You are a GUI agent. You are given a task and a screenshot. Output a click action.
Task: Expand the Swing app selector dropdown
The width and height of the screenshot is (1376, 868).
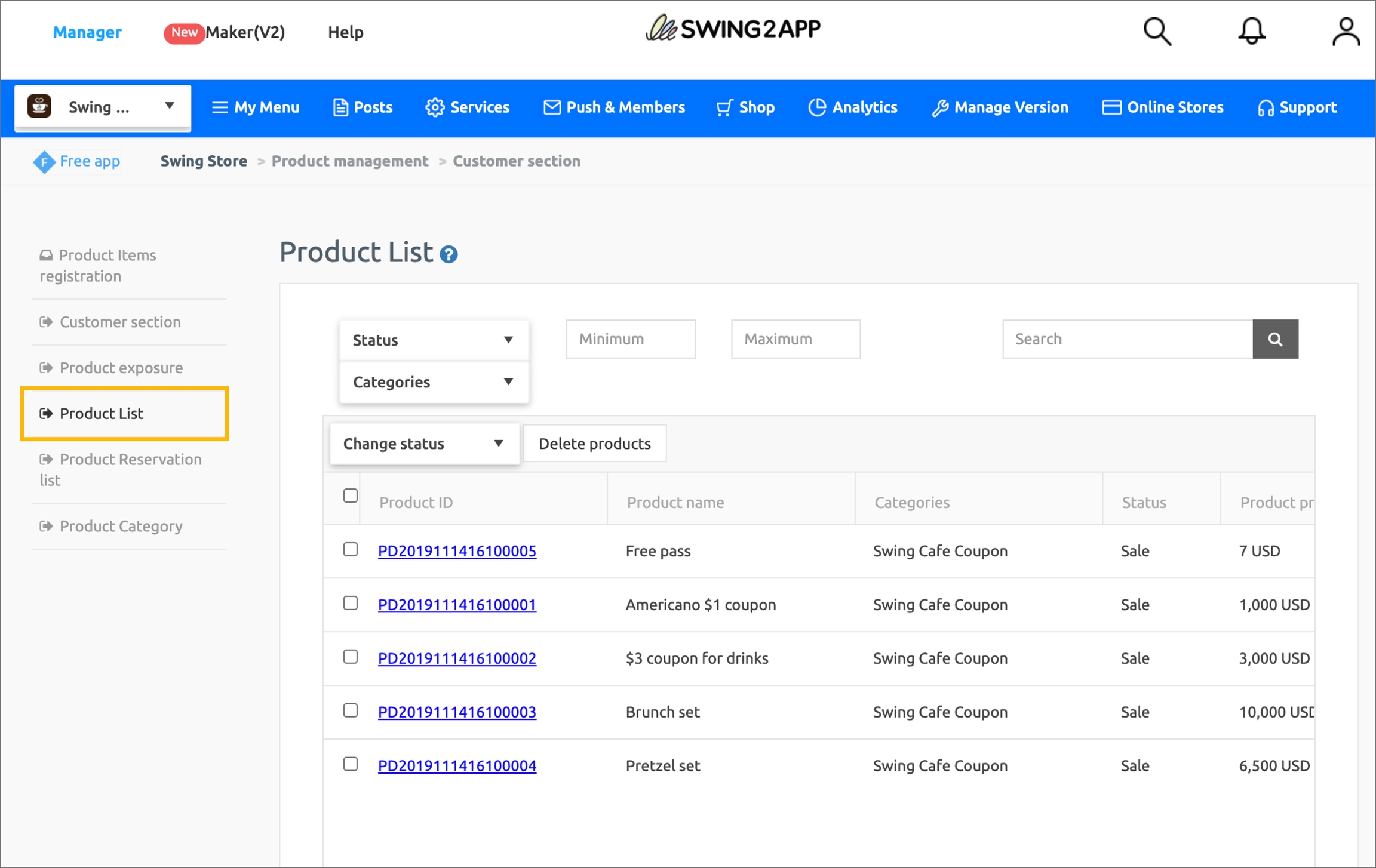click(103, 107)
